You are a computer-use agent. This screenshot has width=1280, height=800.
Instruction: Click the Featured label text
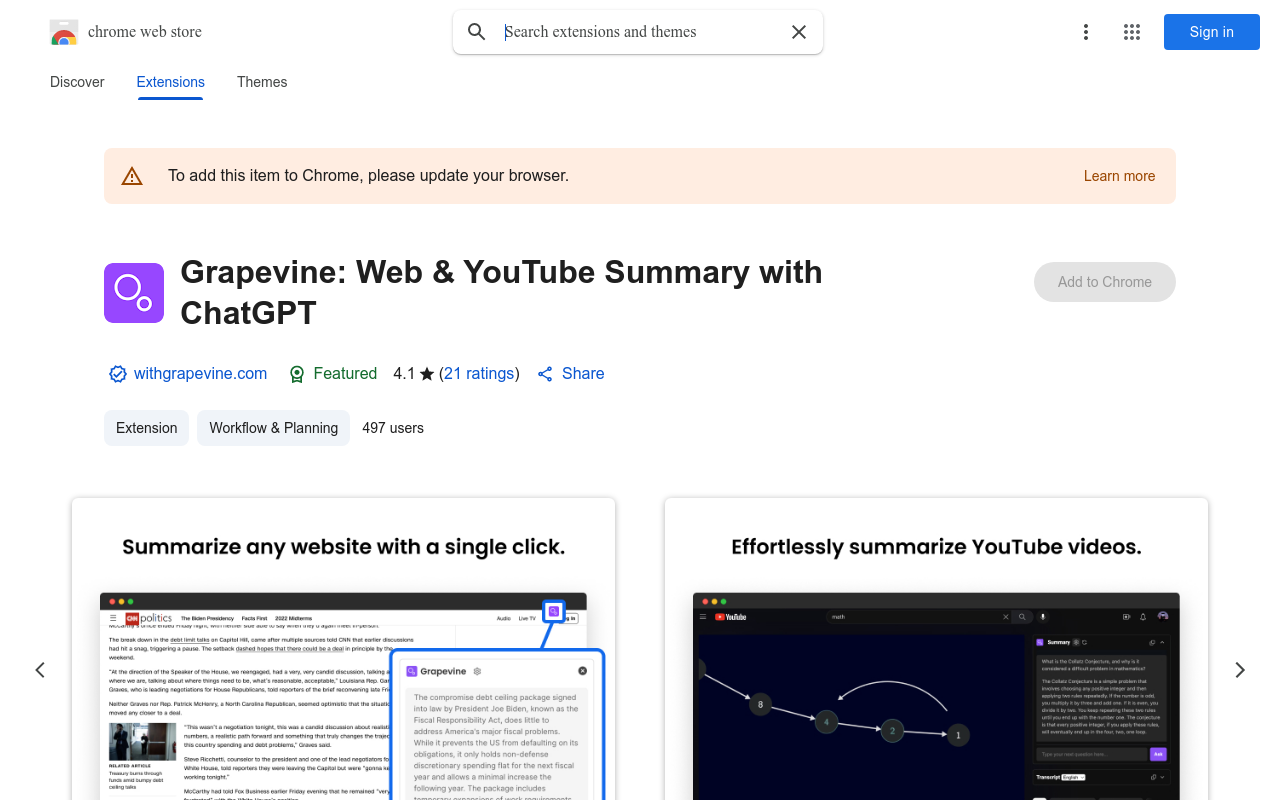(x=345, y=374)
